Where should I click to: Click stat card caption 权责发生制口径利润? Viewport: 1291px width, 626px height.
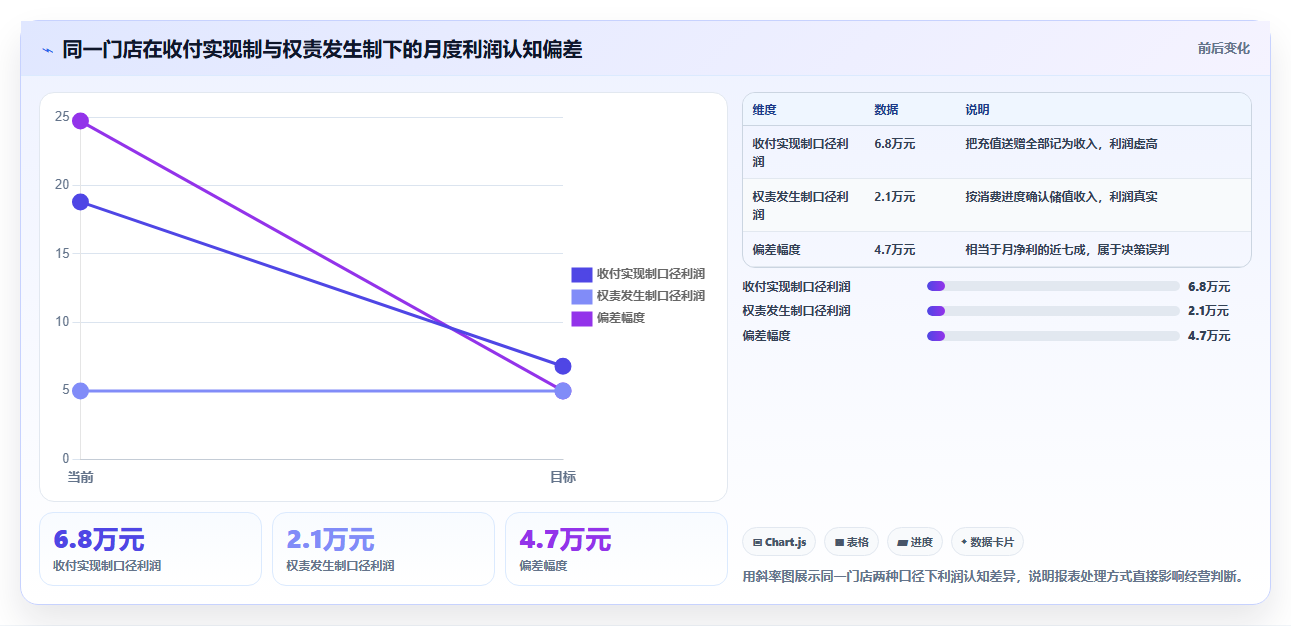[x=340, y=565]
